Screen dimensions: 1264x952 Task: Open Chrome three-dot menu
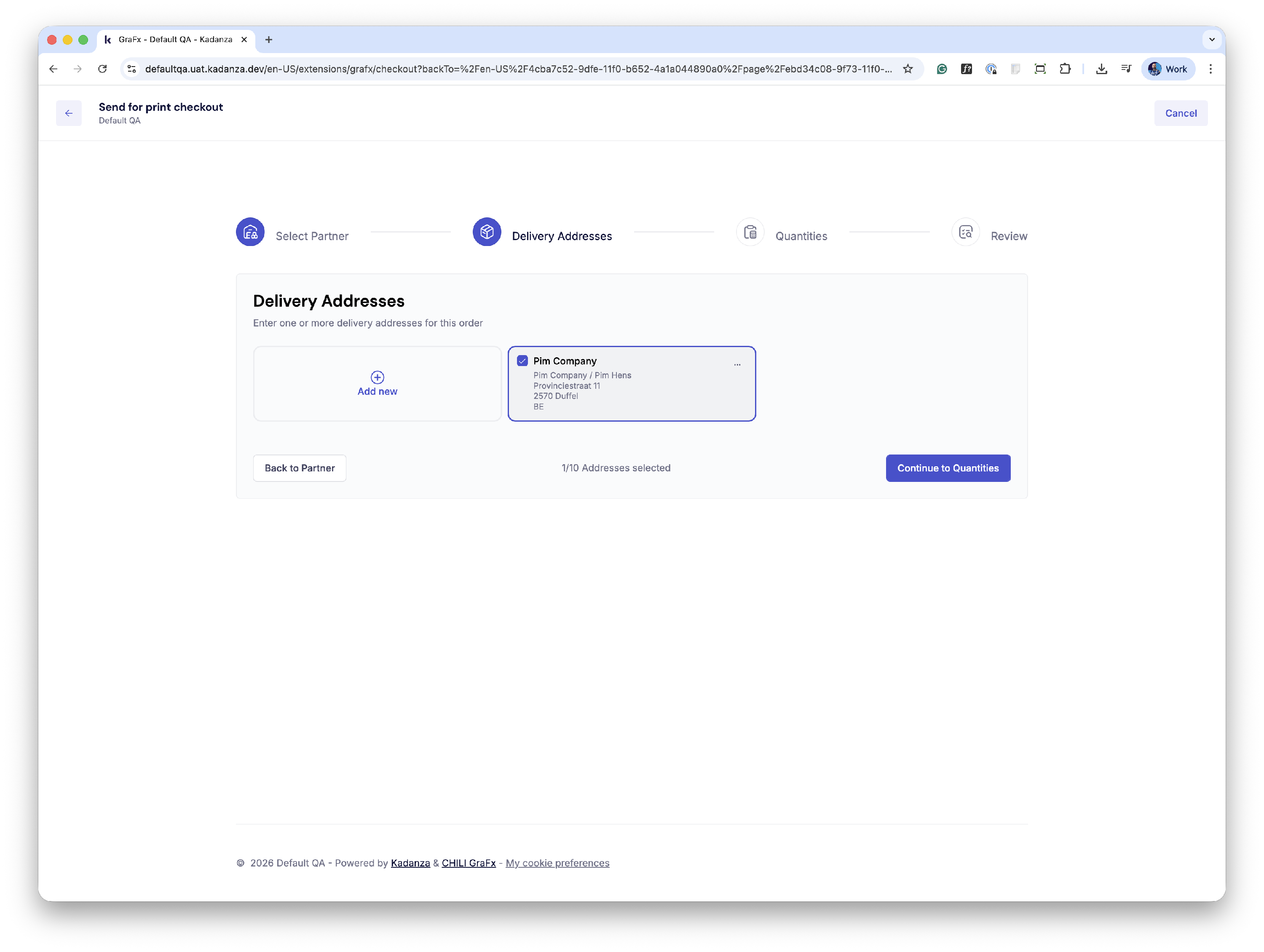[1210, 69]
